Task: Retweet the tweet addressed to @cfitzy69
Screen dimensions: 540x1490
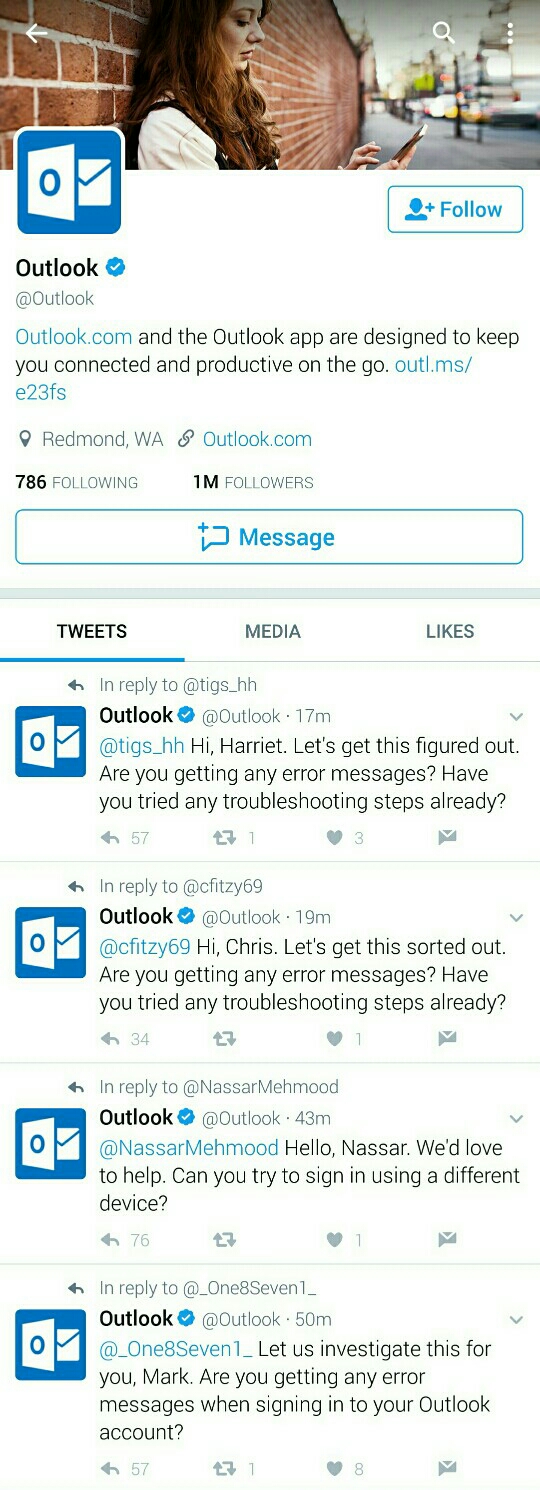Action: coord(224,1039)
